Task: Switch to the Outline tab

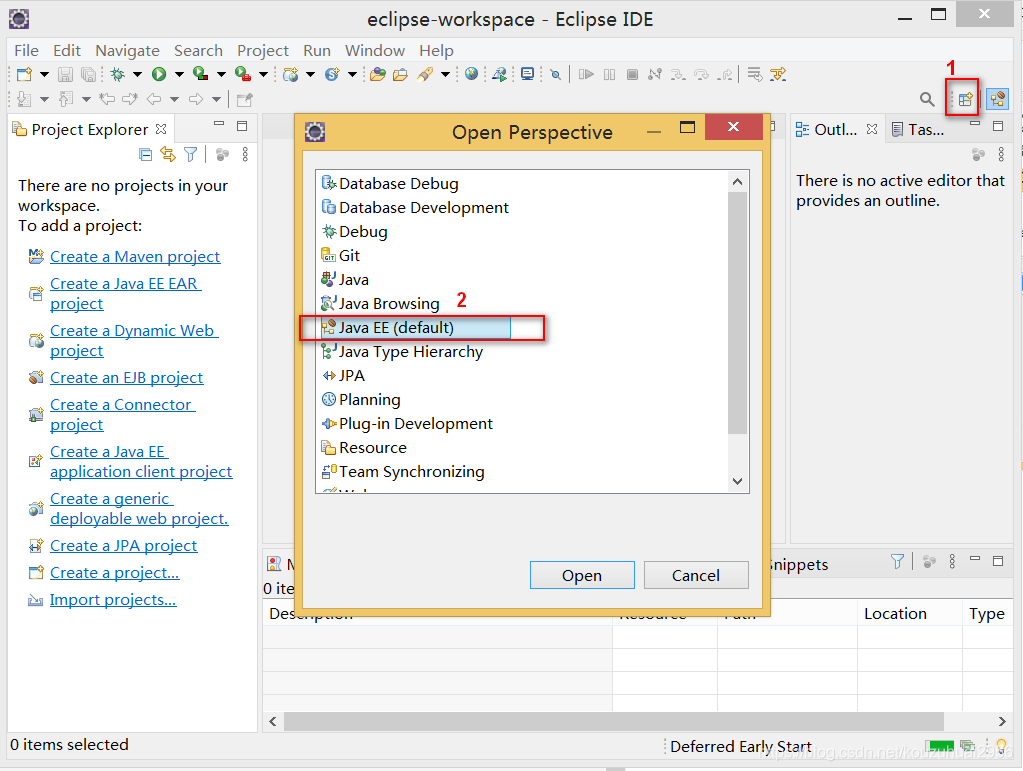Action: tap(836, 130)
